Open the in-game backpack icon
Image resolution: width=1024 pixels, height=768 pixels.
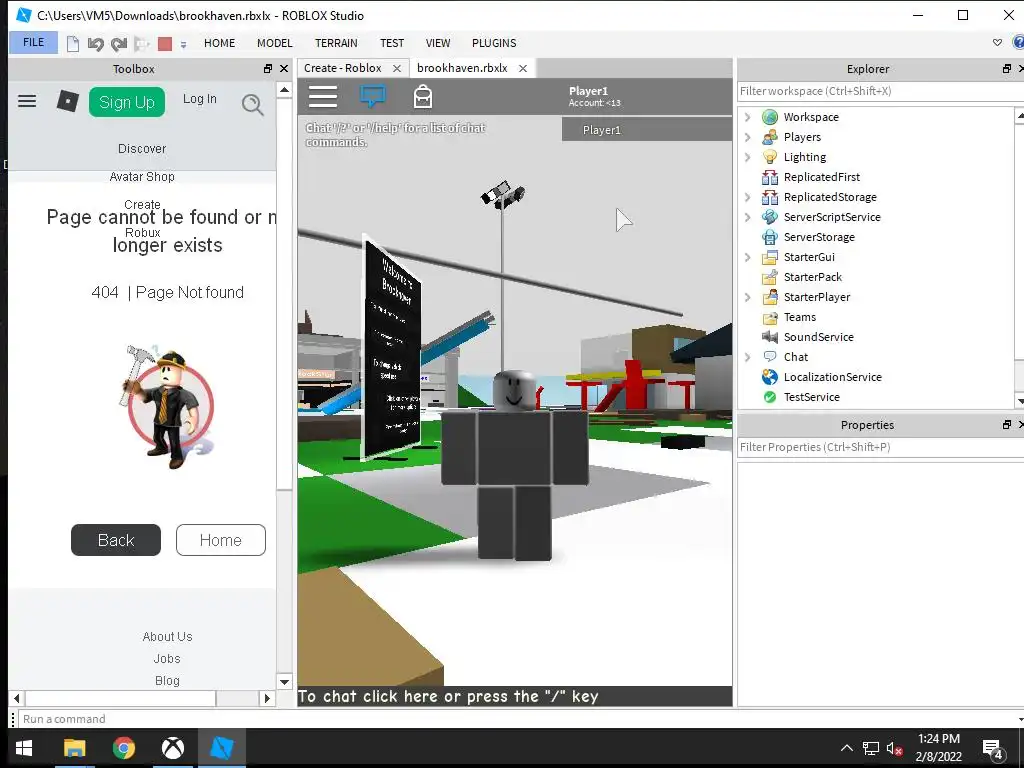point(423,97)
